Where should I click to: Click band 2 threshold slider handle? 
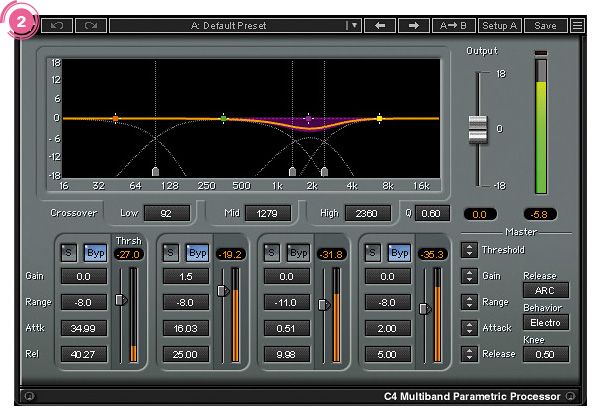point(223,291)
